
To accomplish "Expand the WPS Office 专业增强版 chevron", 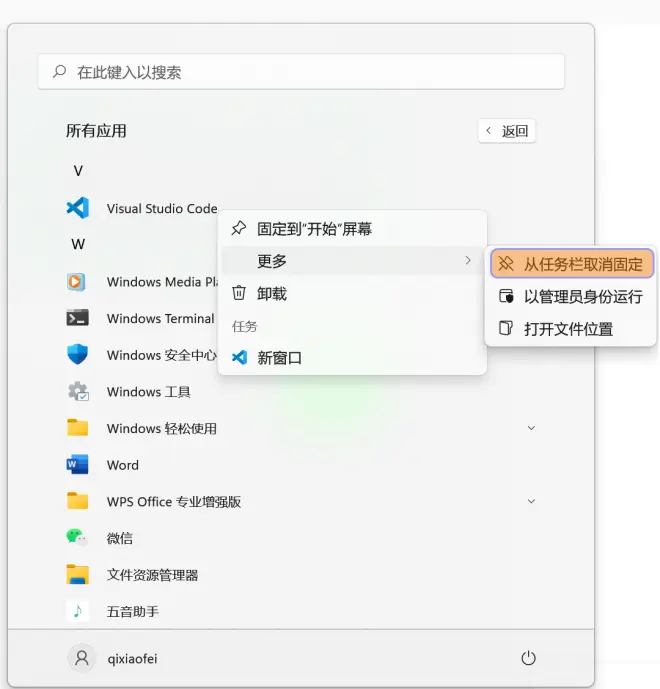I will pyautogui.click(x=531, y=501).
